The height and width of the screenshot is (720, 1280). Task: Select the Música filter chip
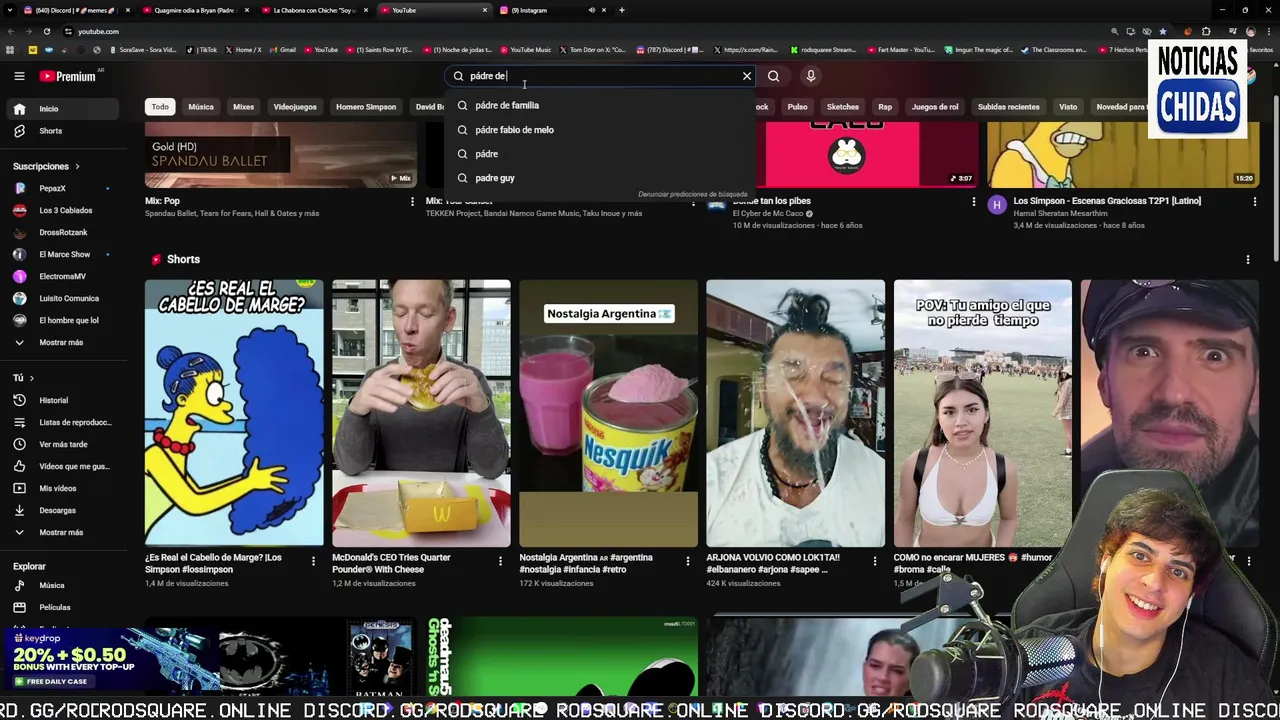point(201,107)
